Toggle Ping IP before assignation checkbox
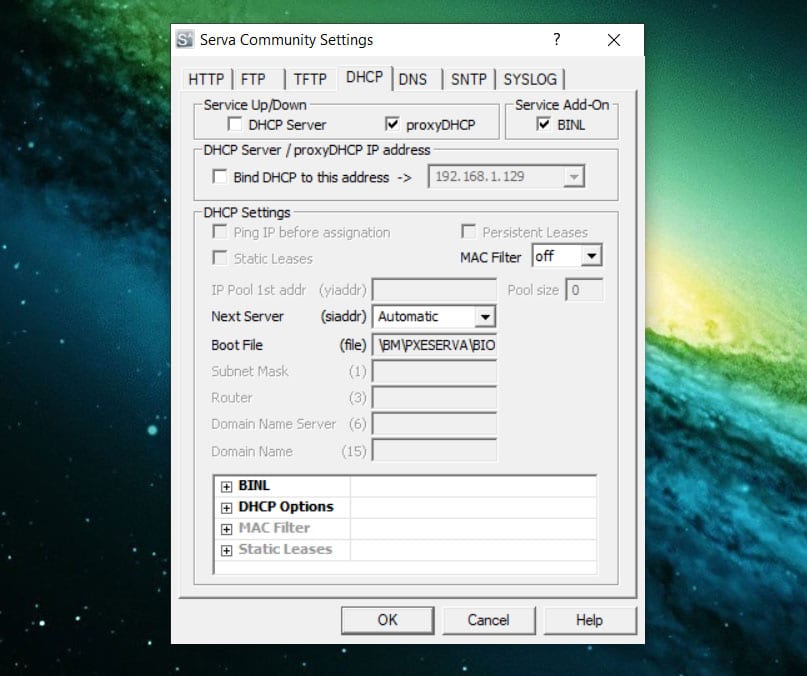 point(220,232)
